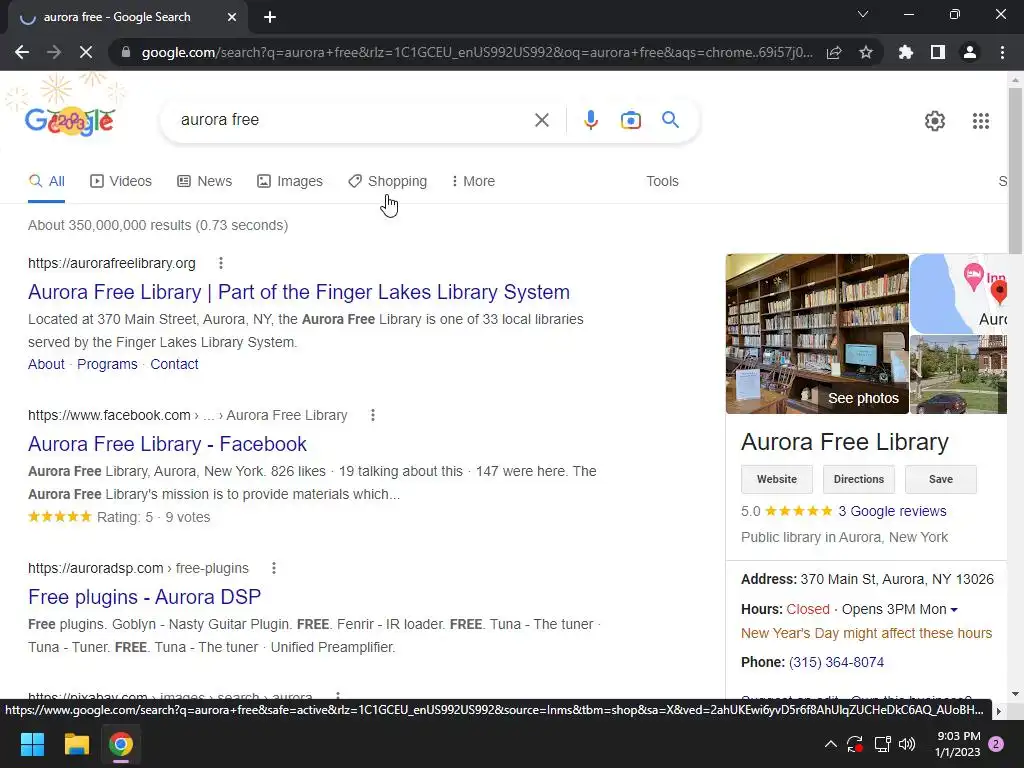Click the forward navigation arrow
This screenshot has width=1024, height=768.
coord(54,52)
